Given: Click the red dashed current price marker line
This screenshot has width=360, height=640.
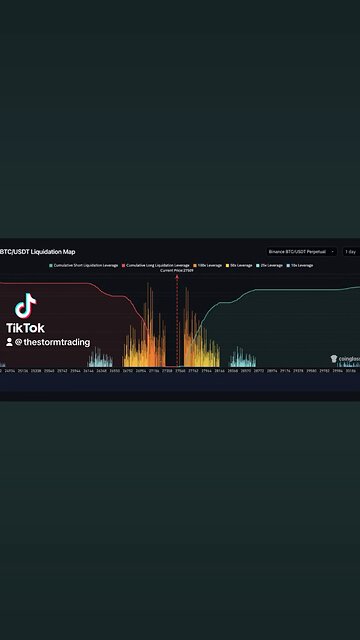Looking at the screenshot, I should 177,320.
